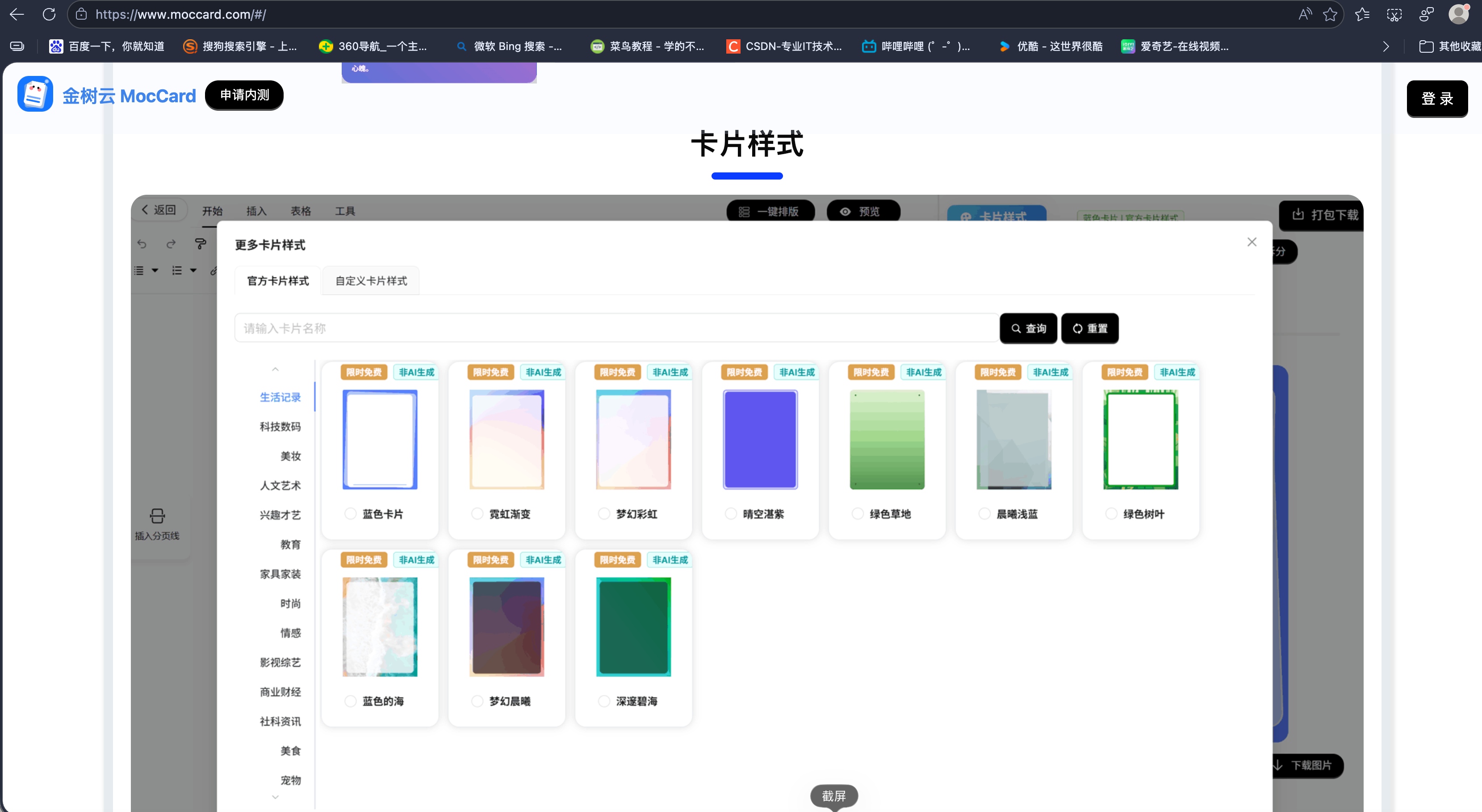The height and width of the screenshot is (812, 1482).
Task: Choose the 深邃碧海 radio option
Action: (x=604, y=701)
